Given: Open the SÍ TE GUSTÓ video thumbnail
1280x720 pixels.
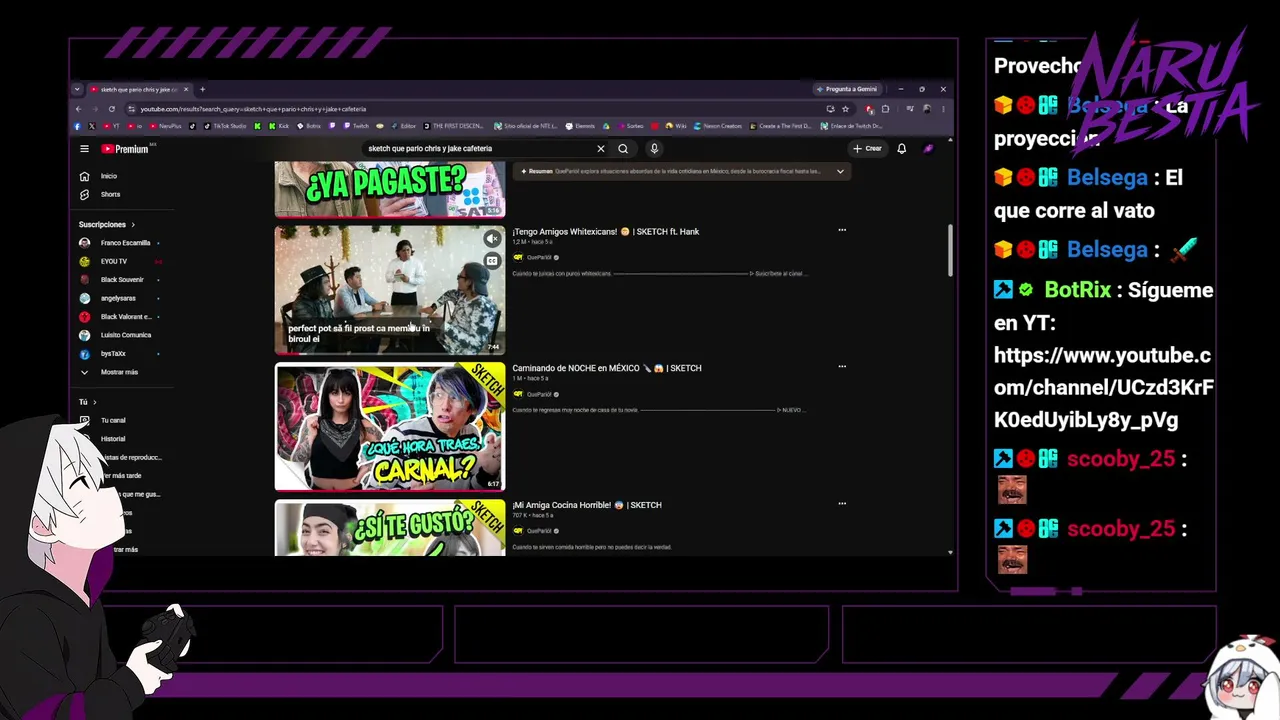Looking at the screenshot, I should (x=390, y=527).
